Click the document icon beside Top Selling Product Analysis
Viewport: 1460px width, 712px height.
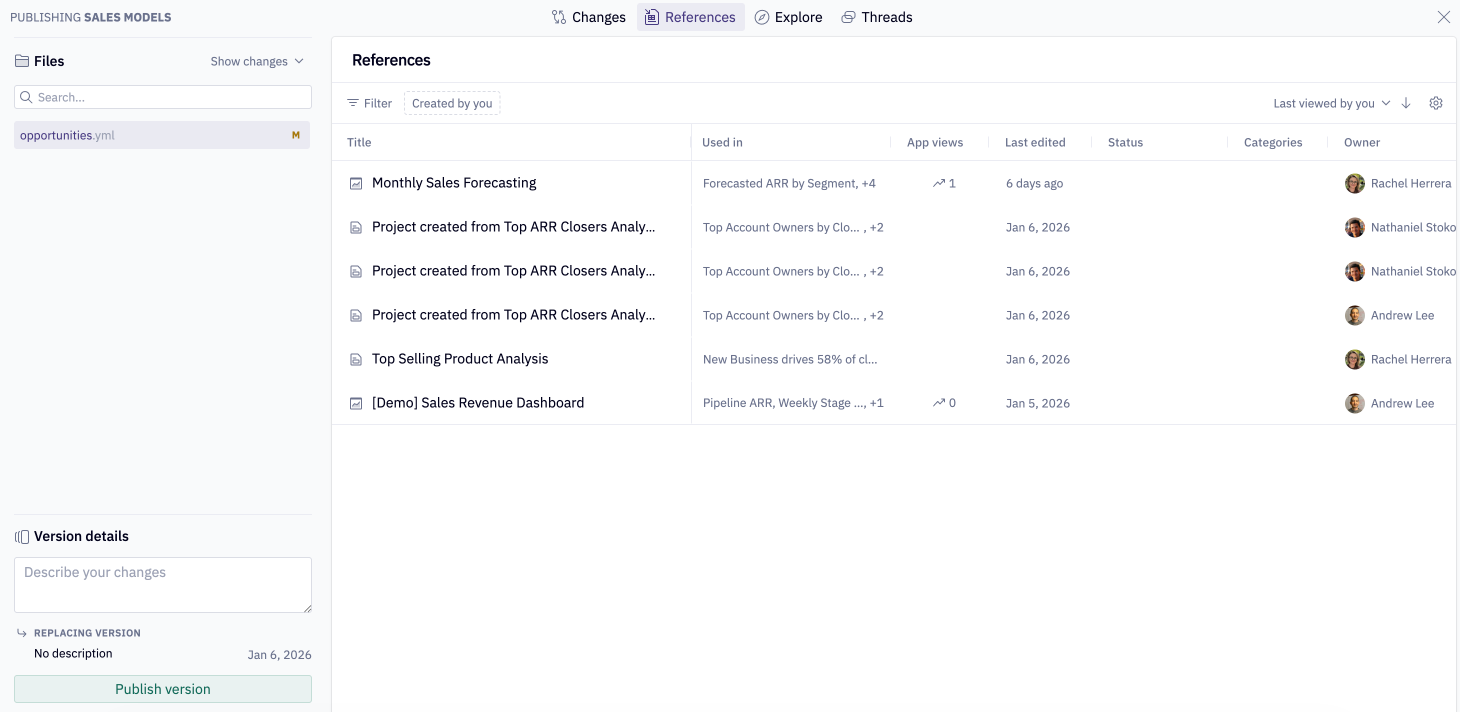356,359
